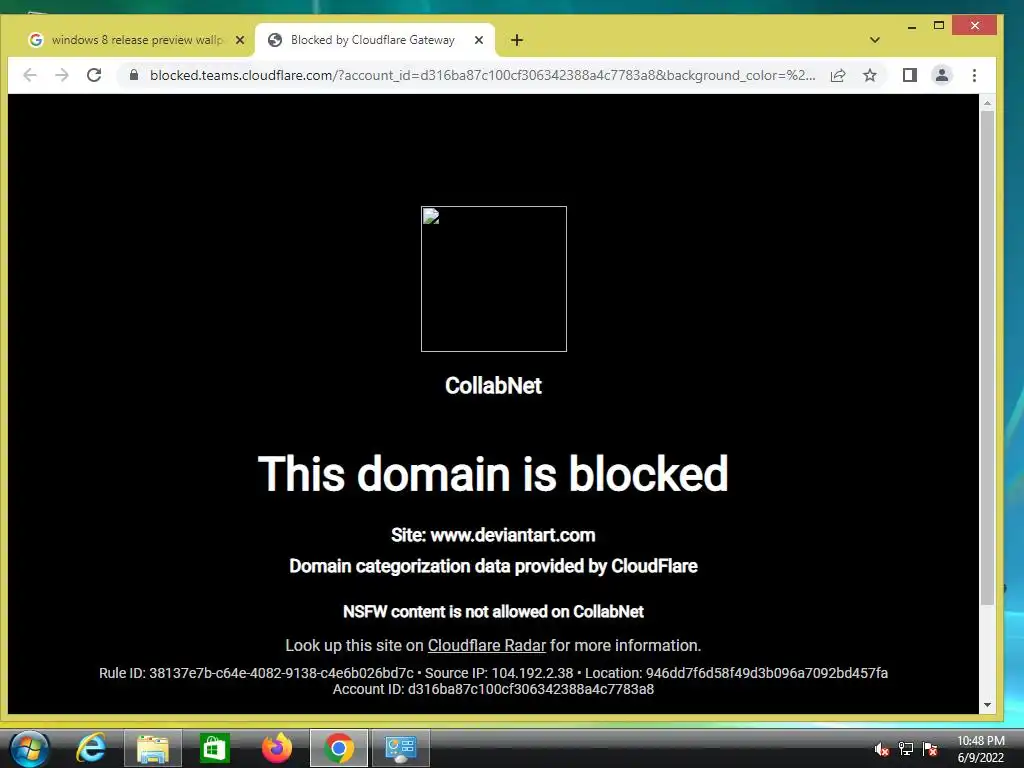Click 'Domain categorization data provided by CloudFlare'
This screenshot has width=1024, height=768.
tap(493, 566)
